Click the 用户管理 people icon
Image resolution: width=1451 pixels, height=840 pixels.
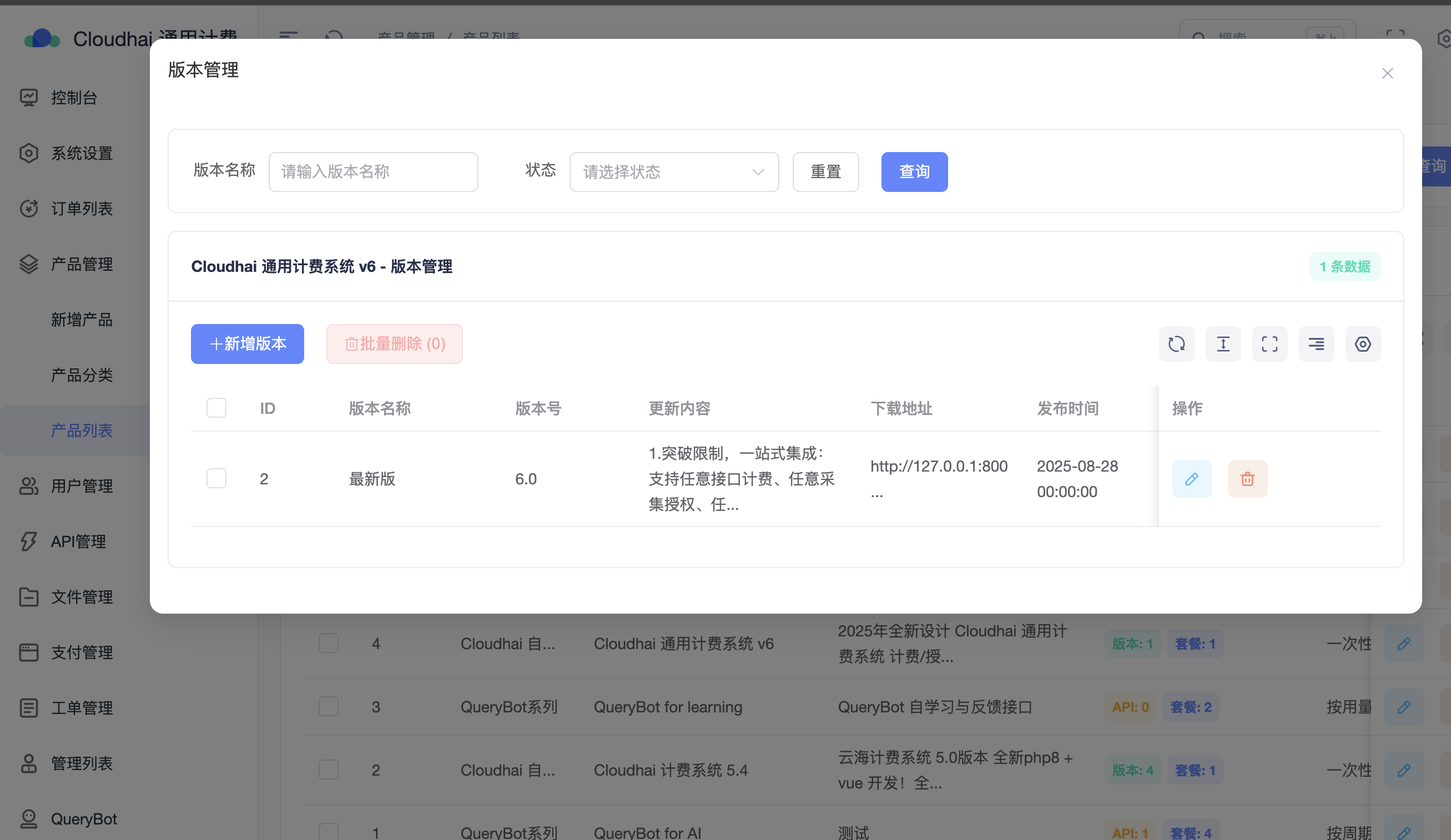coord(28,486)
